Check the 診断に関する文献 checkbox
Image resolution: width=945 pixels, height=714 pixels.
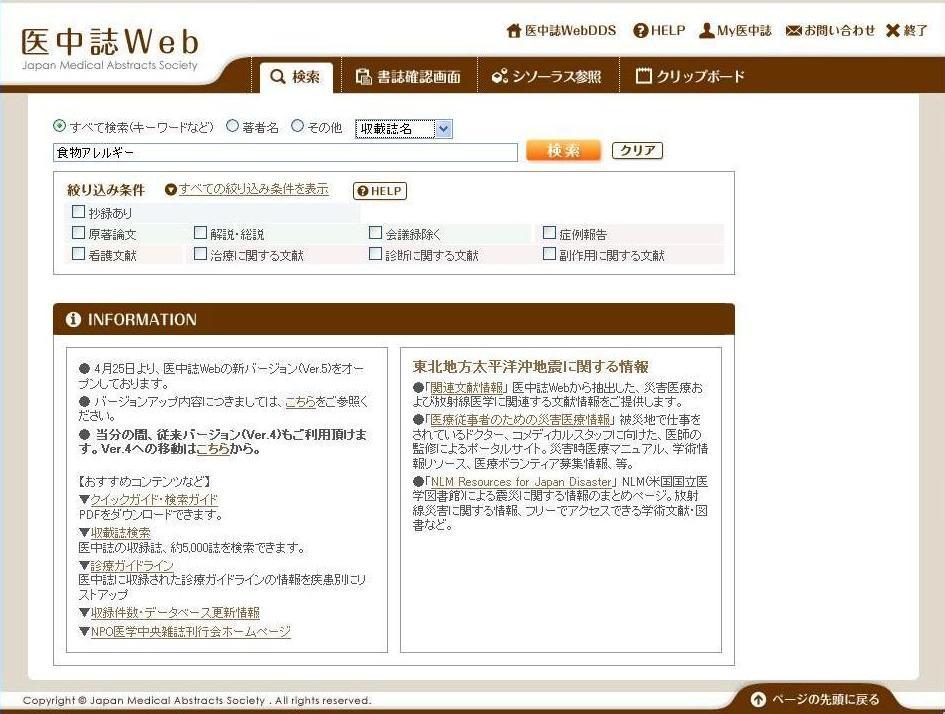coord(375,254)
